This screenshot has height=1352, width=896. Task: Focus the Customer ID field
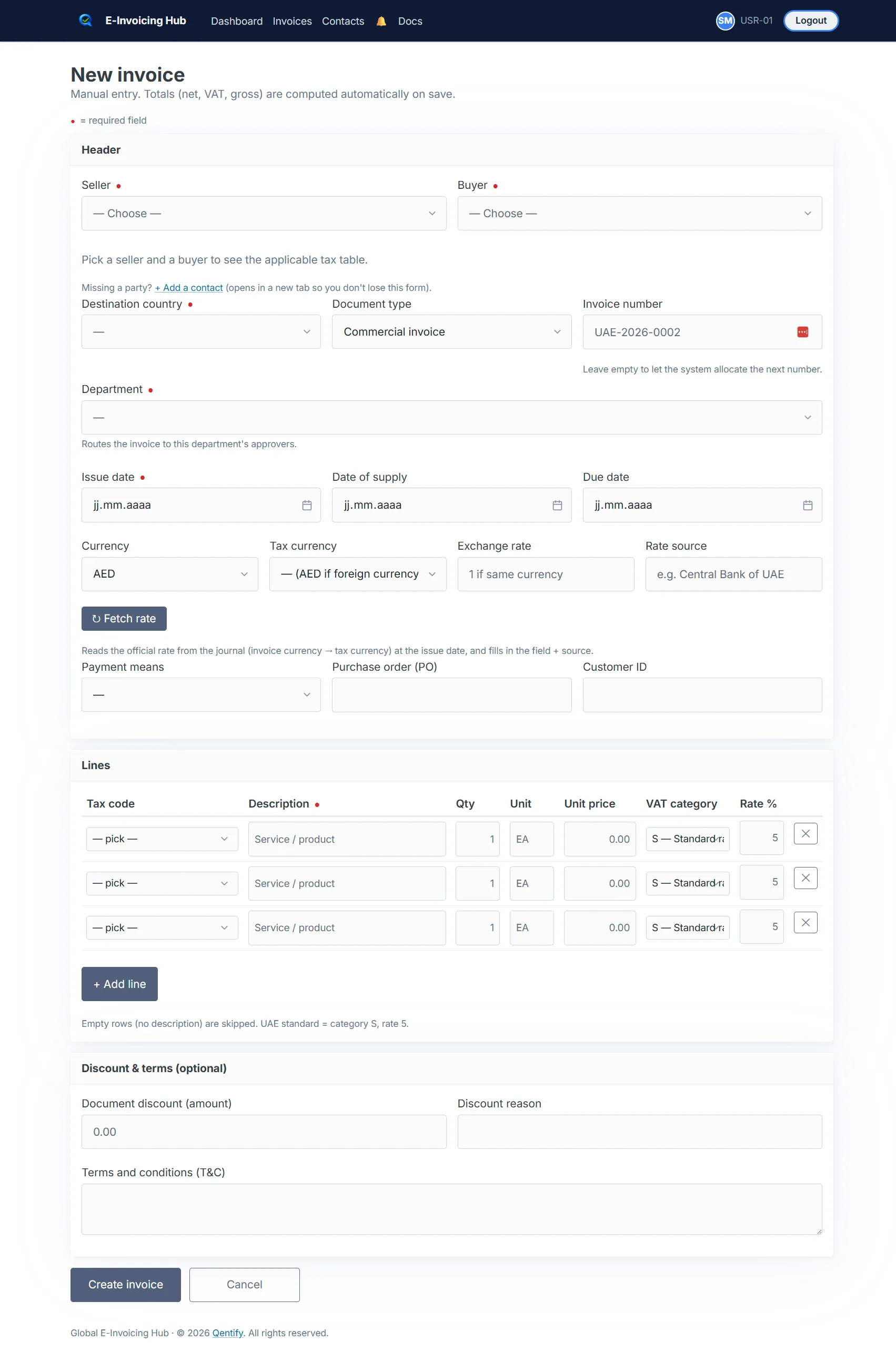coord(702,694)
